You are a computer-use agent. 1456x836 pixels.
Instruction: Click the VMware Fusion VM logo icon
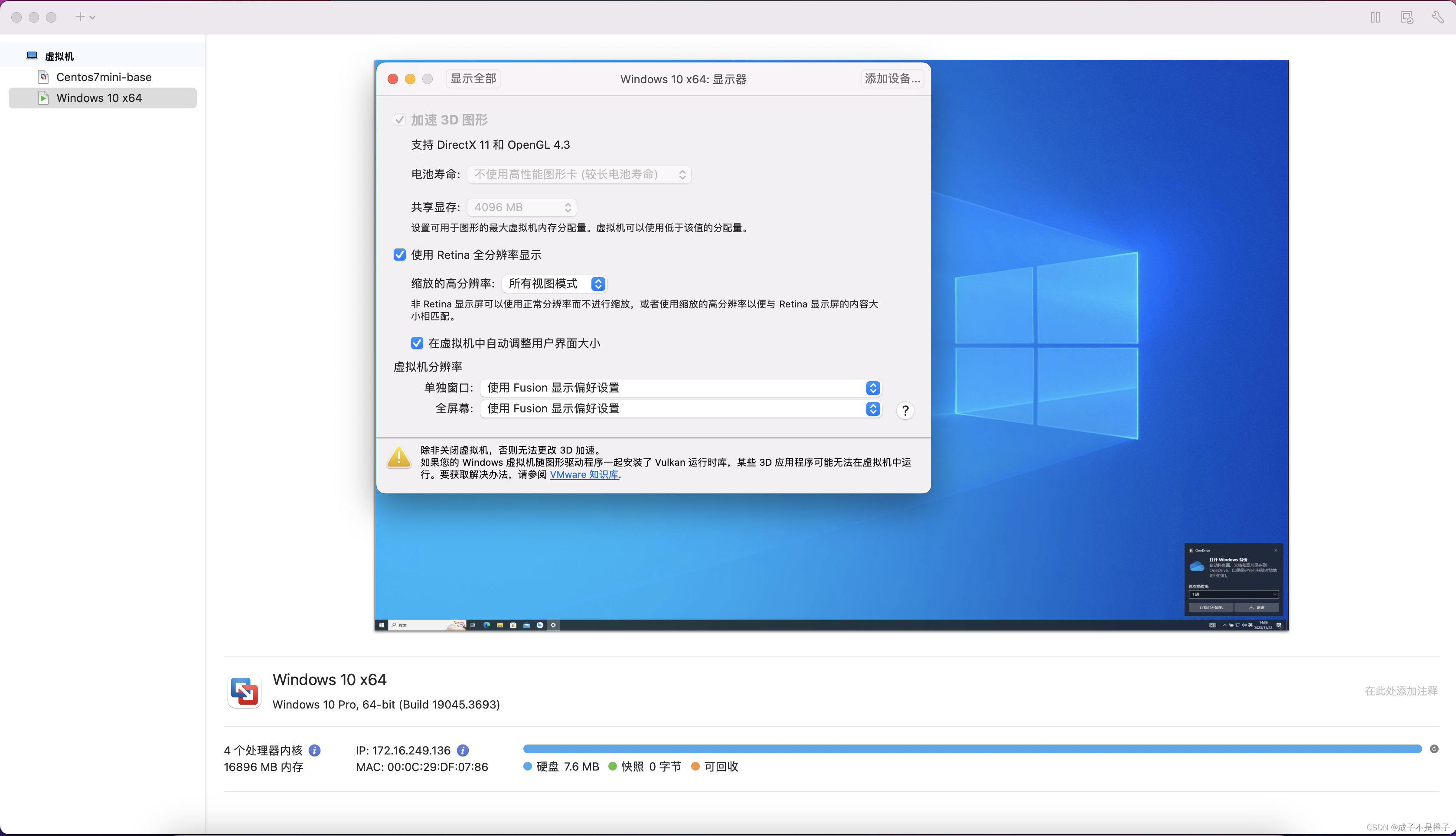245,691
